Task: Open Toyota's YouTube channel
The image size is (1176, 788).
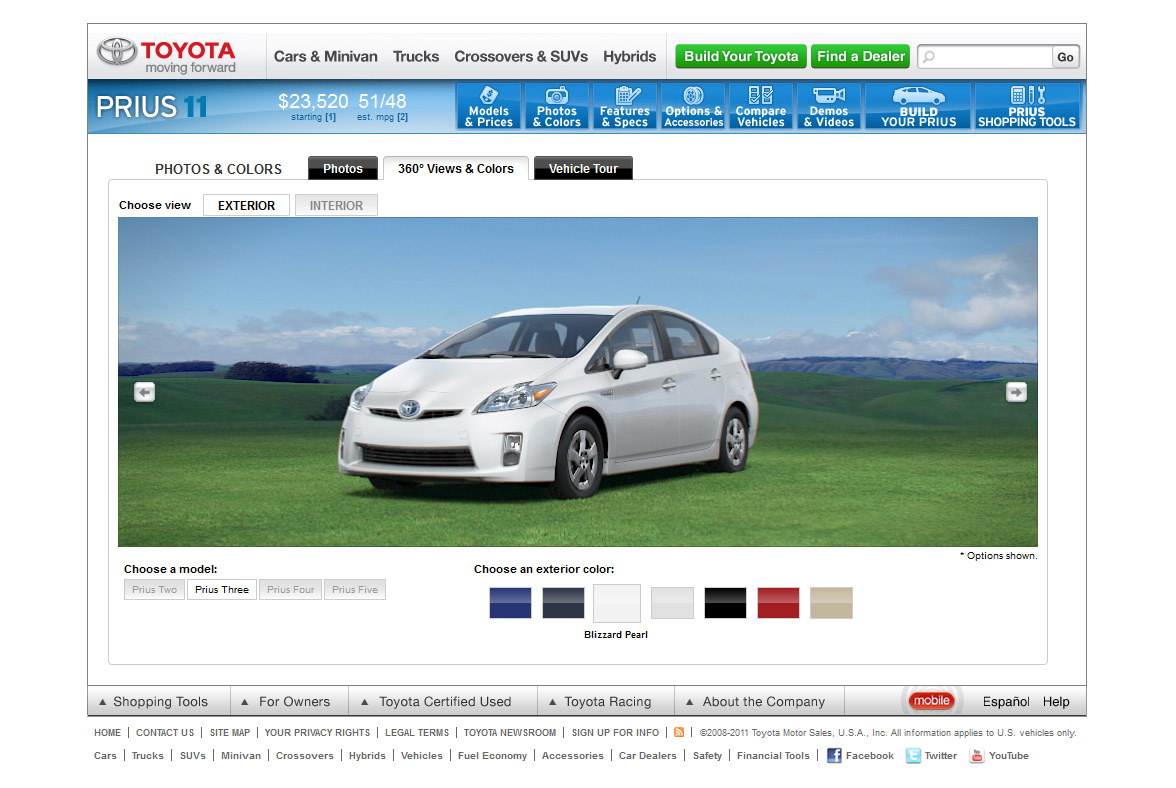Action: click(x=999, y=756)
